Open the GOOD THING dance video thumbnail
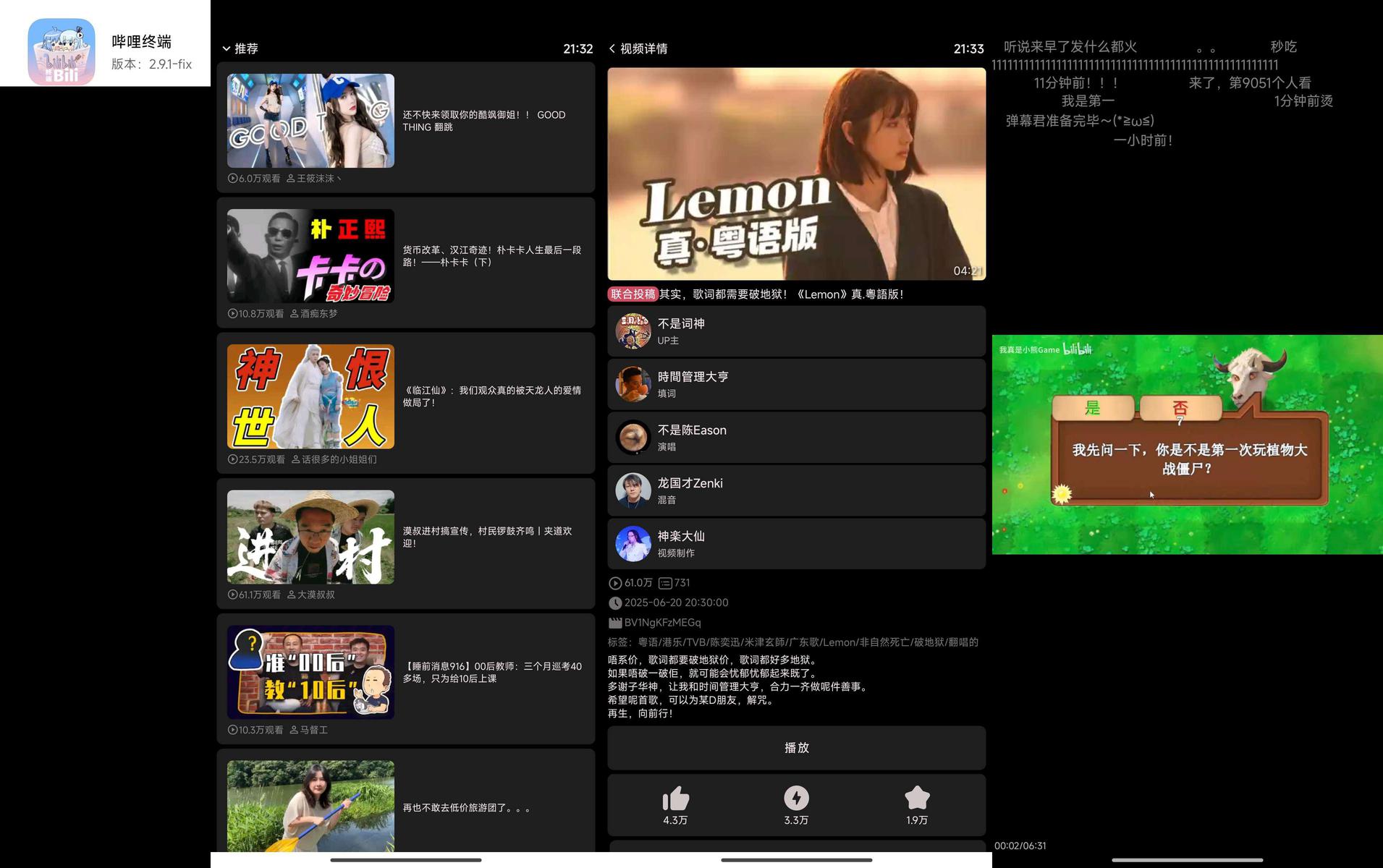The width and height of the screenshot is (1383, 868). 310,121
